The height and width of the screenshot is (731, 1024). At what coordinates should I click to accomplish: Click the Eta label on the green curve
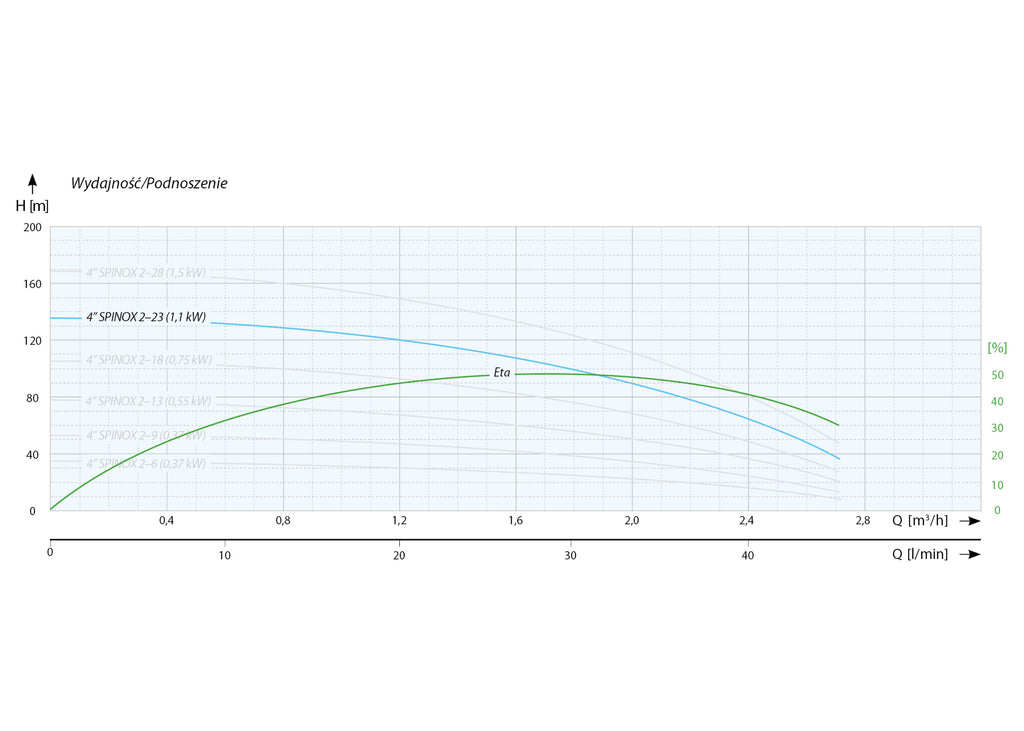(x=502, y=373)
